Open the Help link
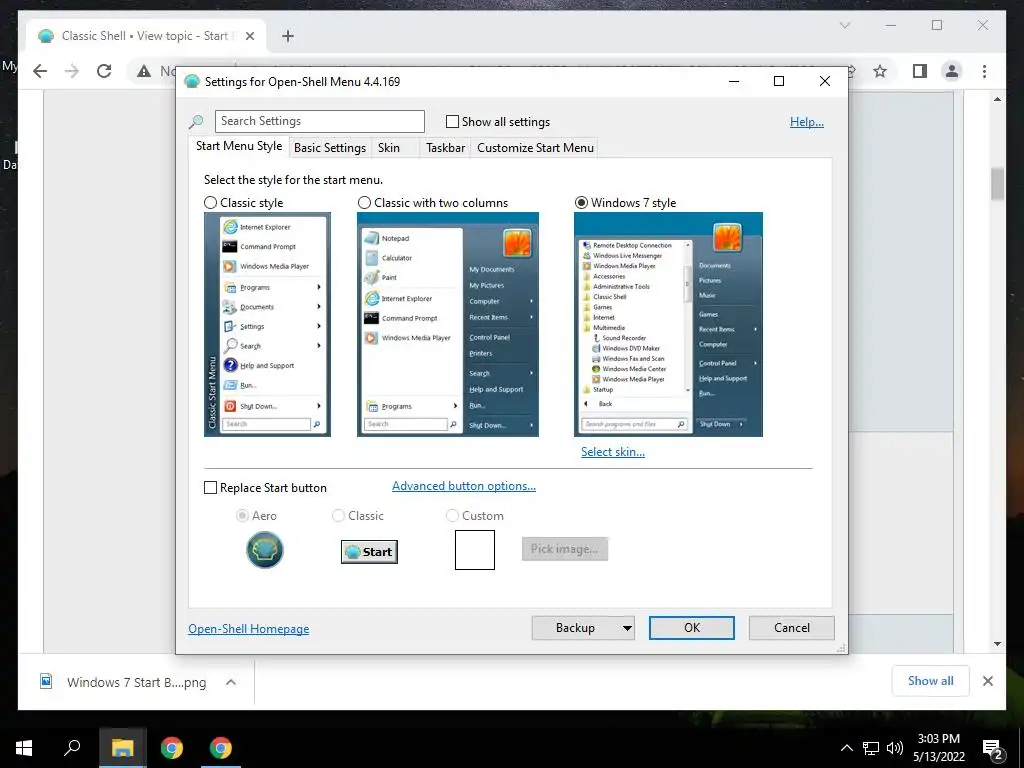This screenshot has width=1024, height=768. 807,122
